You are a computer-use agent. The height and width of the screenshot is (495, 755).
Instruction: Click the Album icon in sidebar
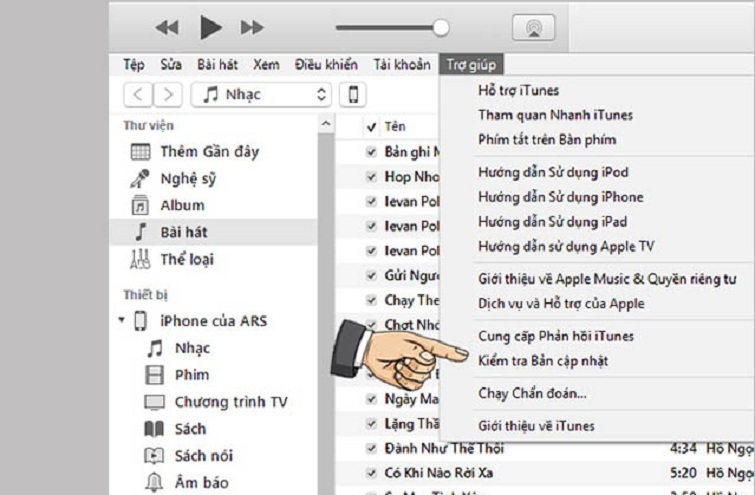(x=140, y=205)
